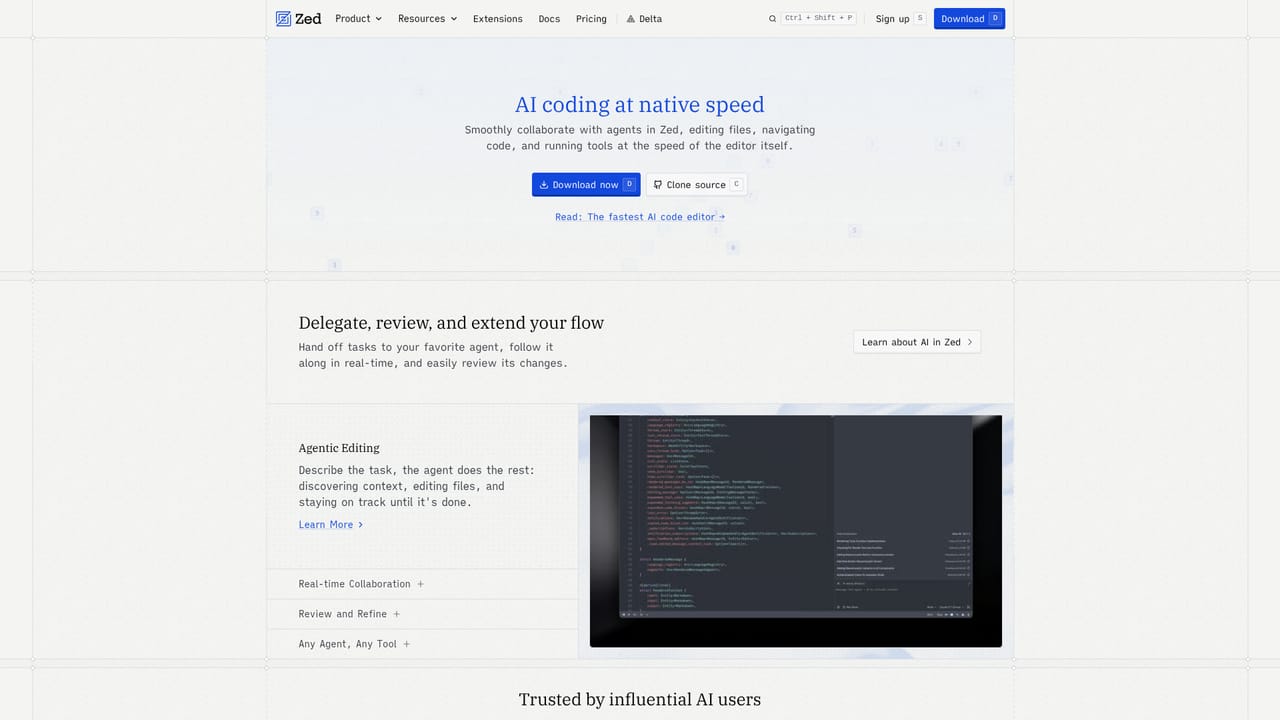Open the Product dropdown menu
Viewport: 1280px width, 720px height.
[x=358, y=18]
